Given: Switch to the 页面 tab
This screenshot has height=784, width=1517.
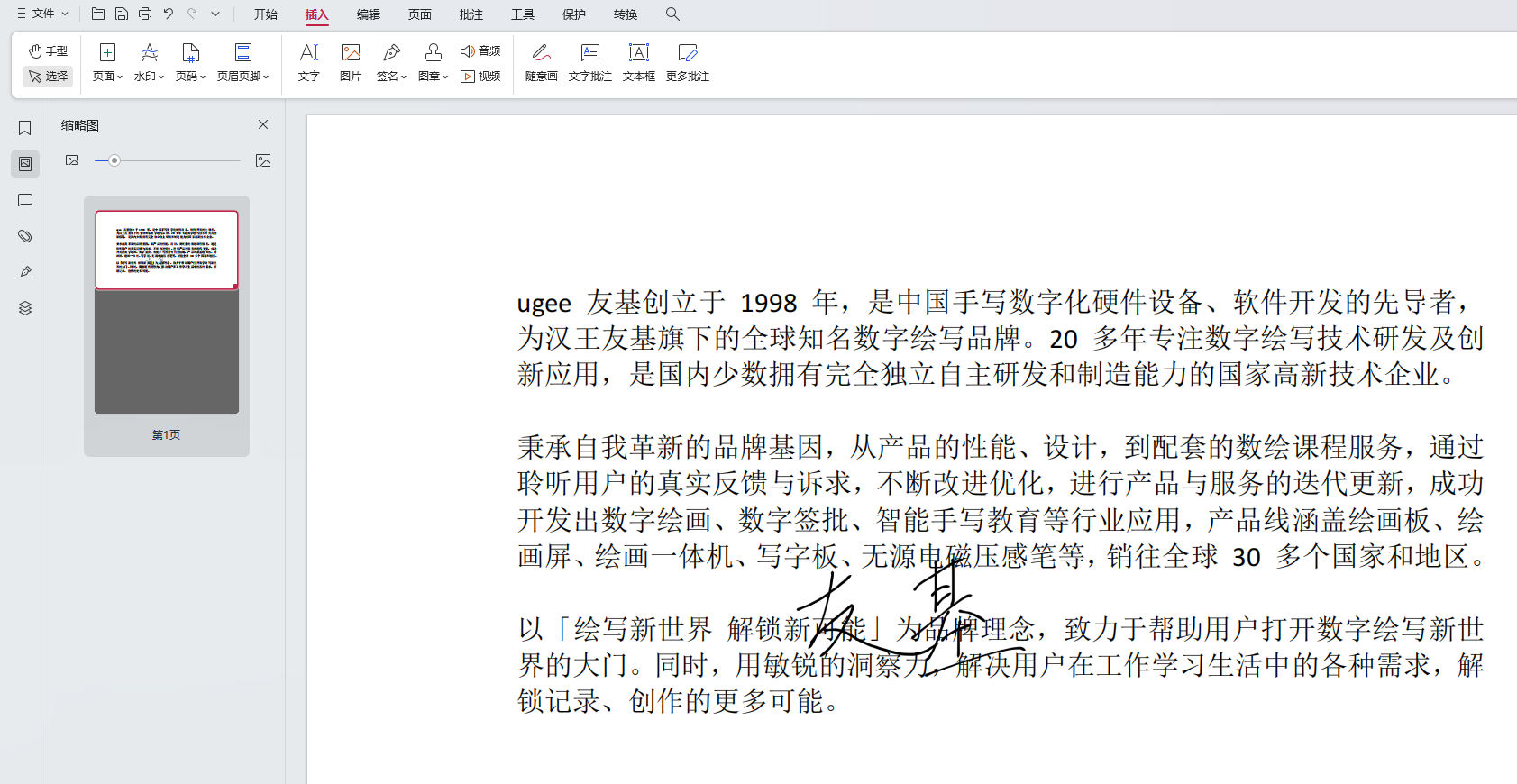Looking at the screenshot, I should 420,14.
